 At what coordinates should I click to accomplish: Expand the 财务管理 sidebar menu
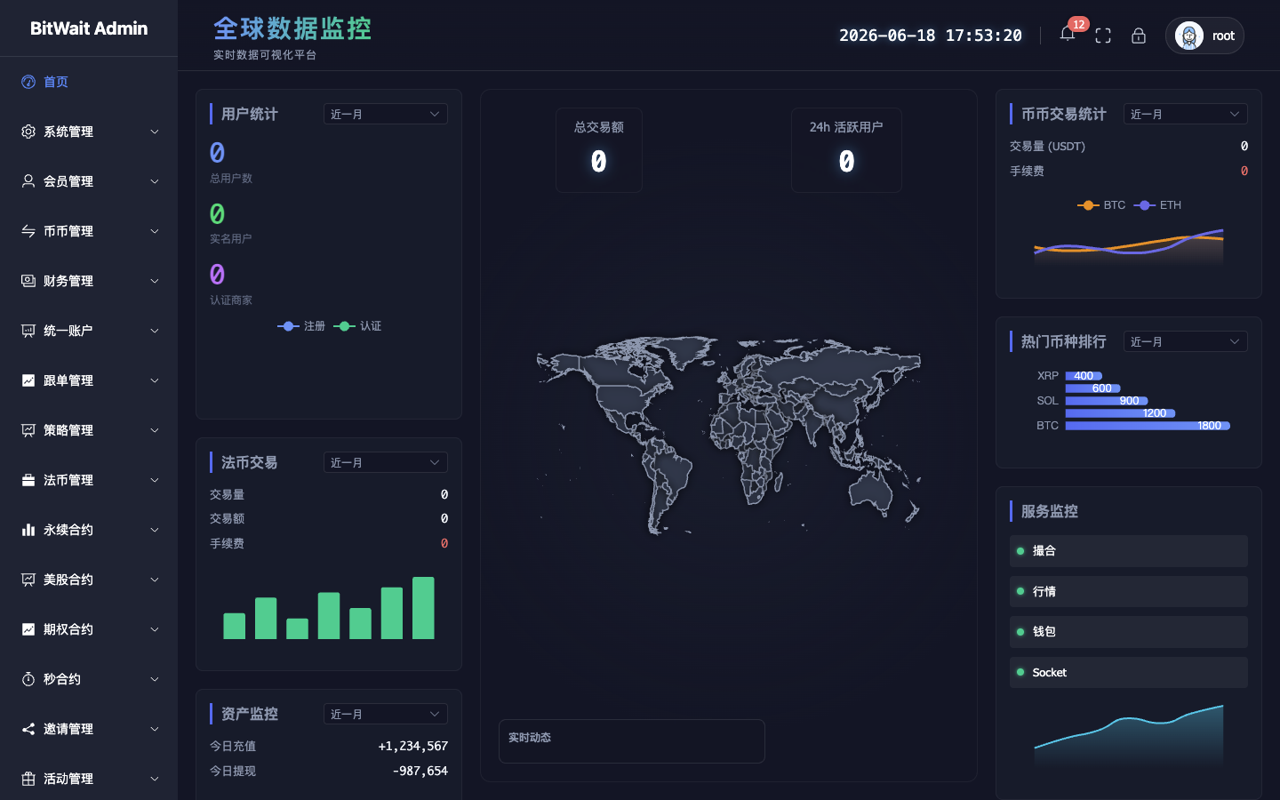(89, 281)
